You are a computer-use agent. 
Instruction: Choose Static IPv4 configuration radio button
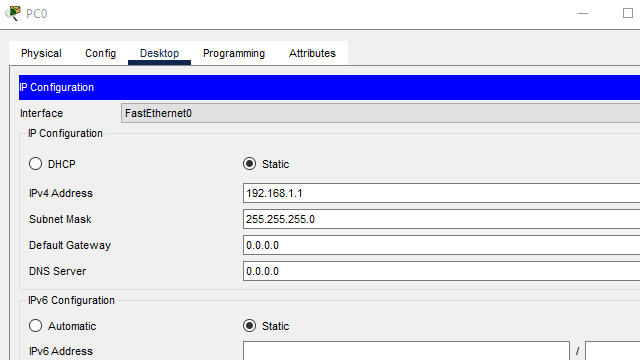click(x=249, y=164)
